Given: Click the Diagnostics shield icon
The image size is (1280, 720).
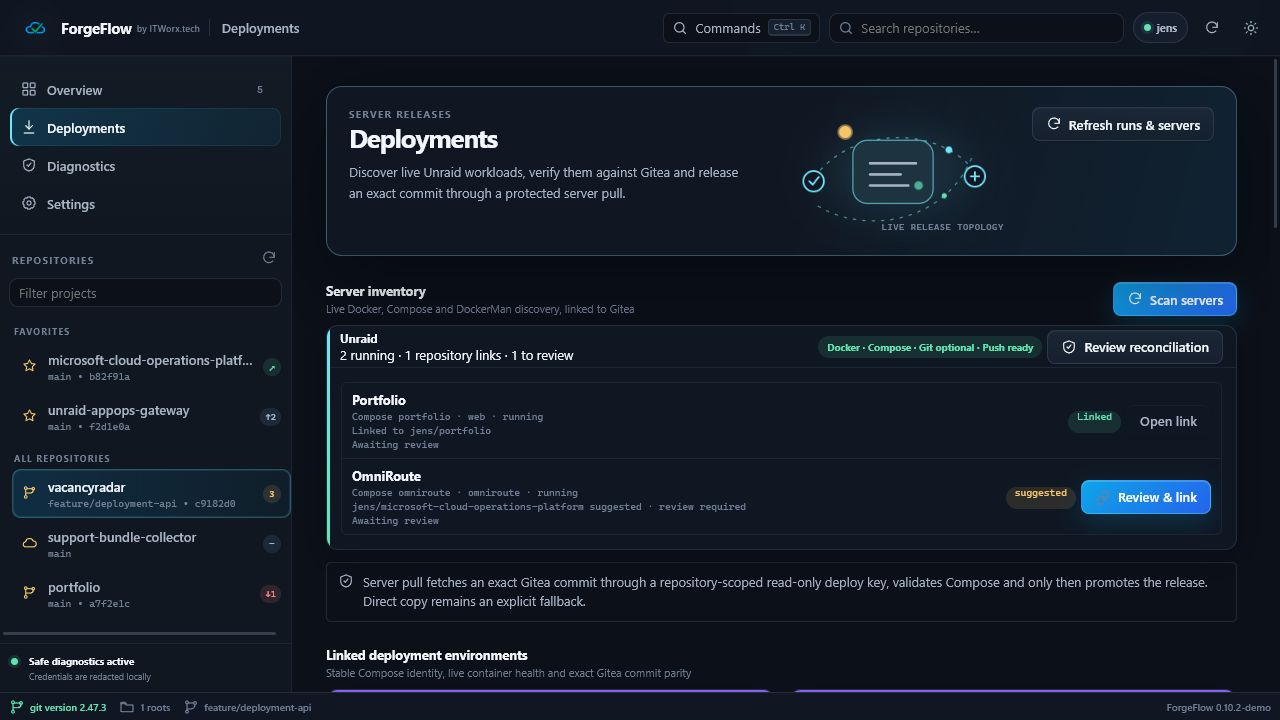Looking at the screenshot, I should (x=29, y=165).
